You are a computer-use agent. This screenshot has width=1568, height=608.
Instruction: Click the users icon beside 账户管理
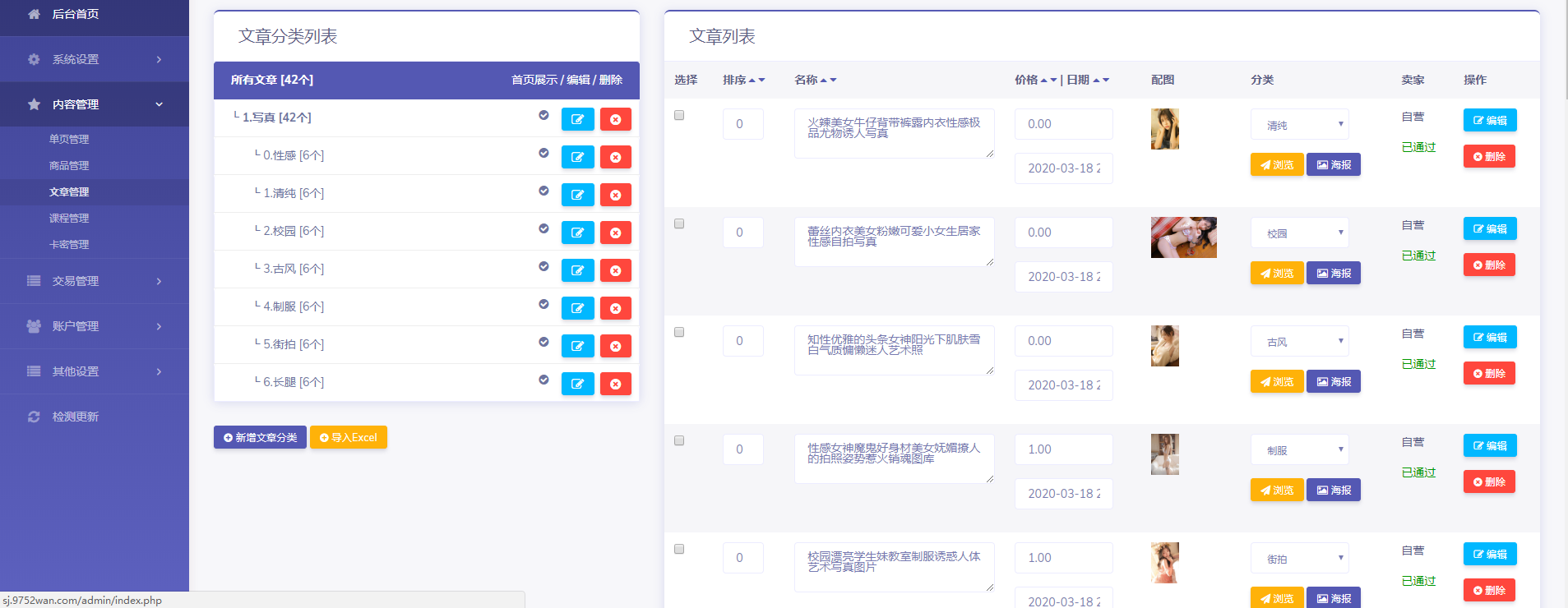(x=34, y=326)
